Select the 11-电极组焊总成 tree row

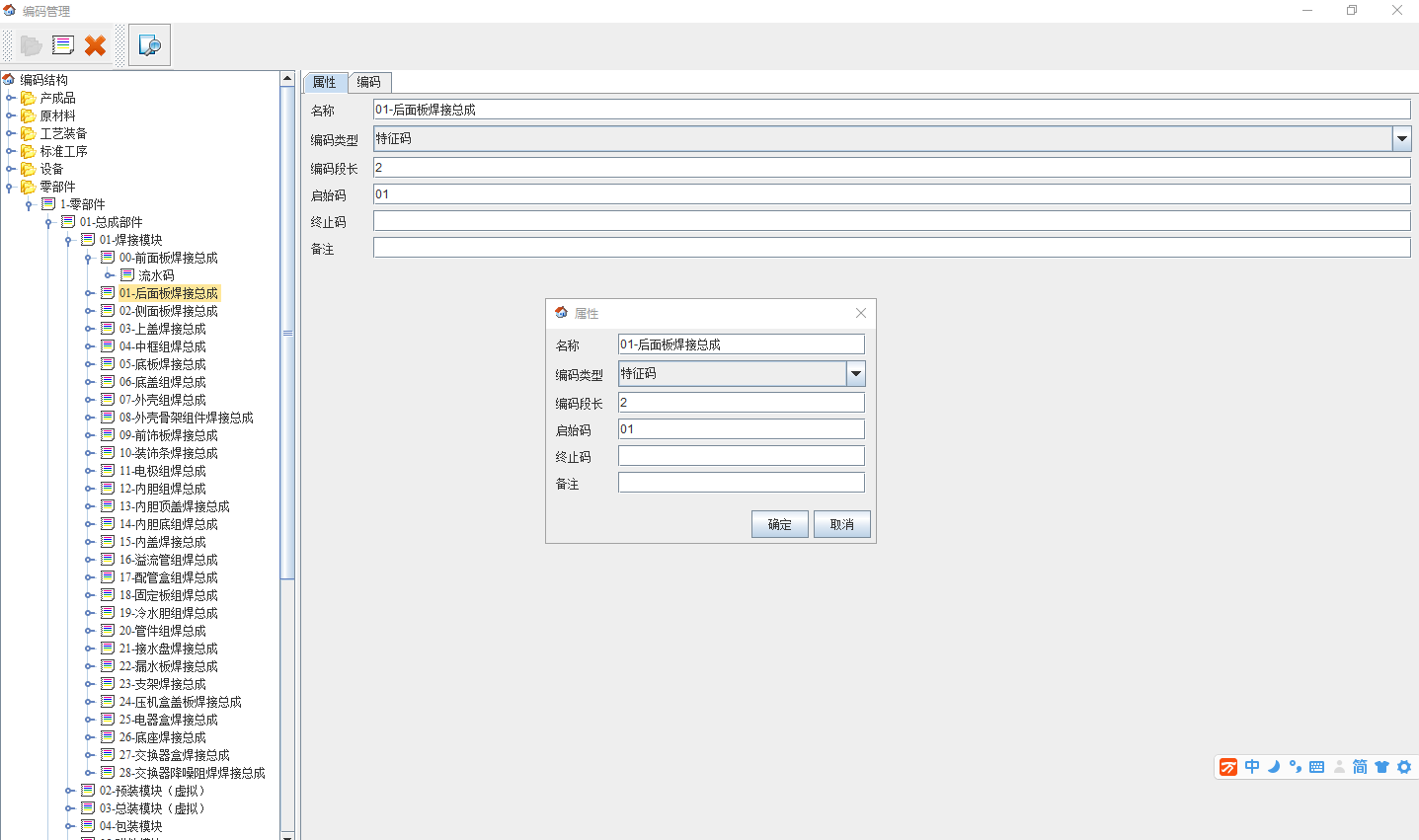[163, 471]
